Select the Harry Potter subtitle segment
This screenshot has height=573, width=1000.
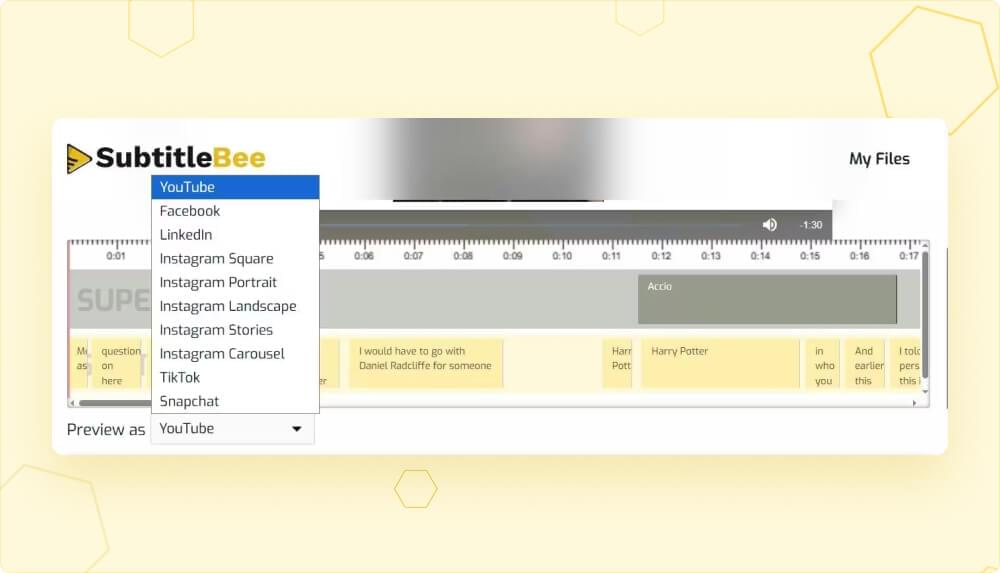(720, 363)
